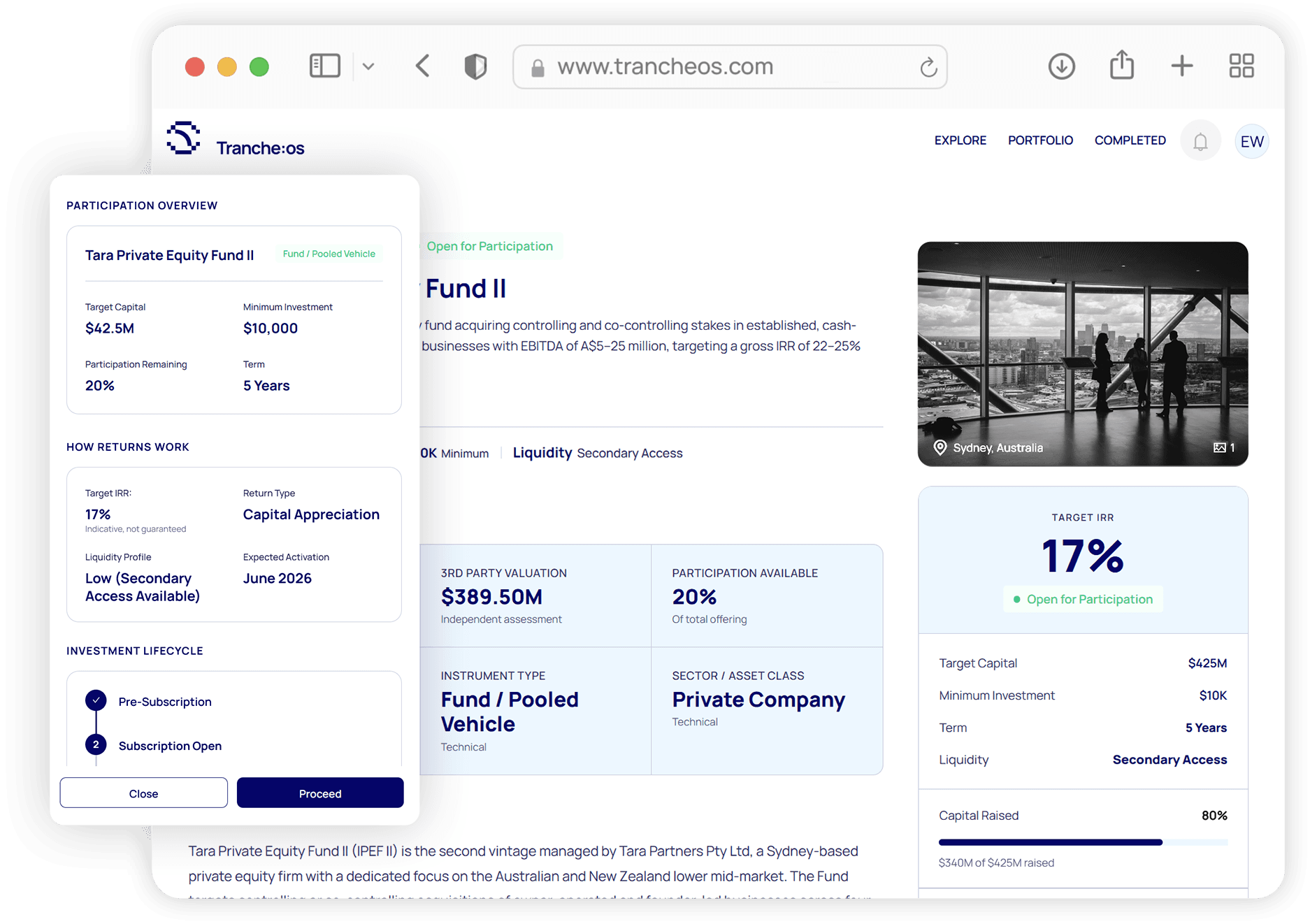Open the Portfolio menu item
Viewport: 1310px width, 924px height.
(x=1039, y=140)
